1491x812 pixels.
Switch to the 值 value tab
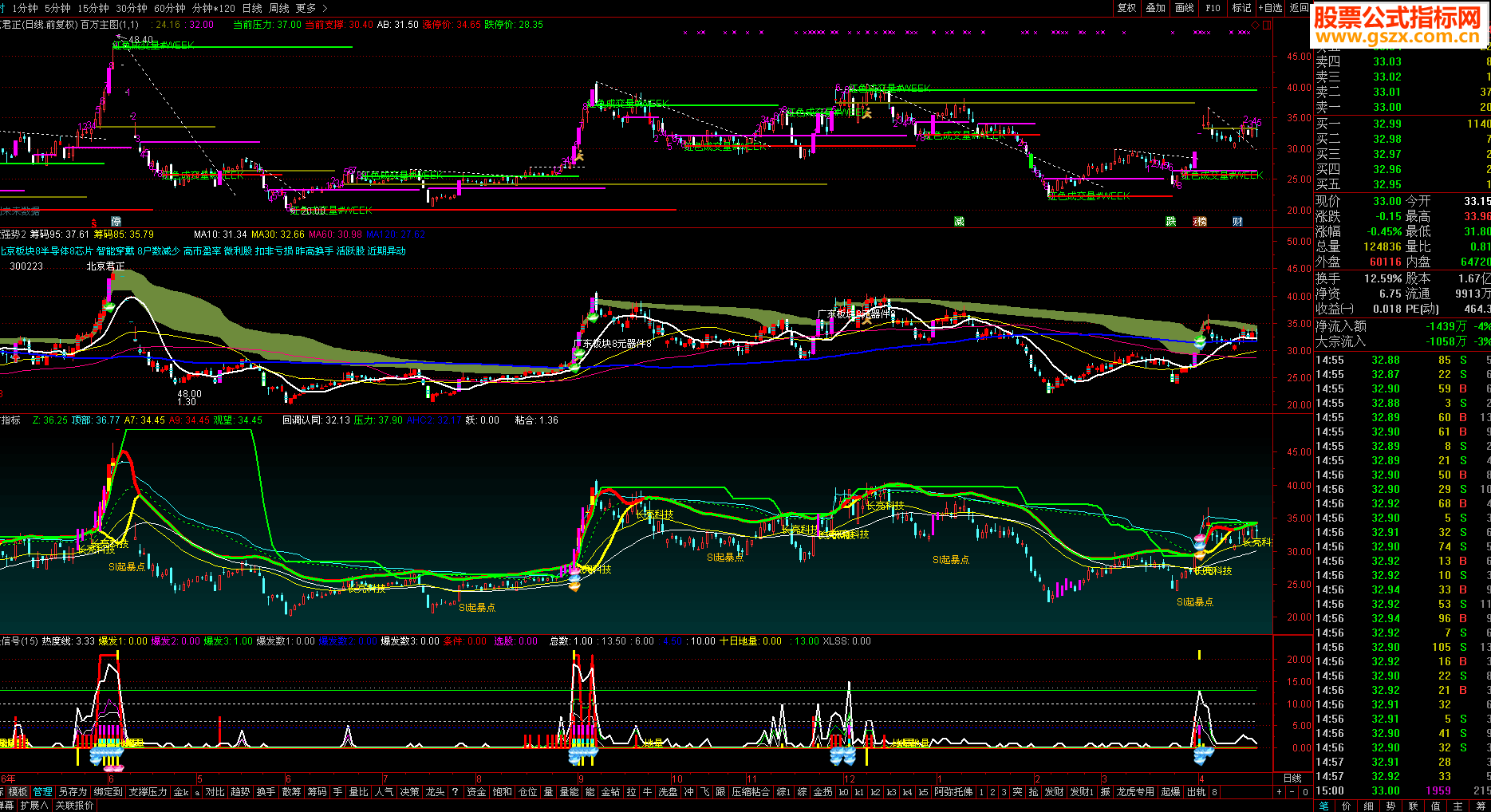pyautogui.click(x=1435, y=806)
